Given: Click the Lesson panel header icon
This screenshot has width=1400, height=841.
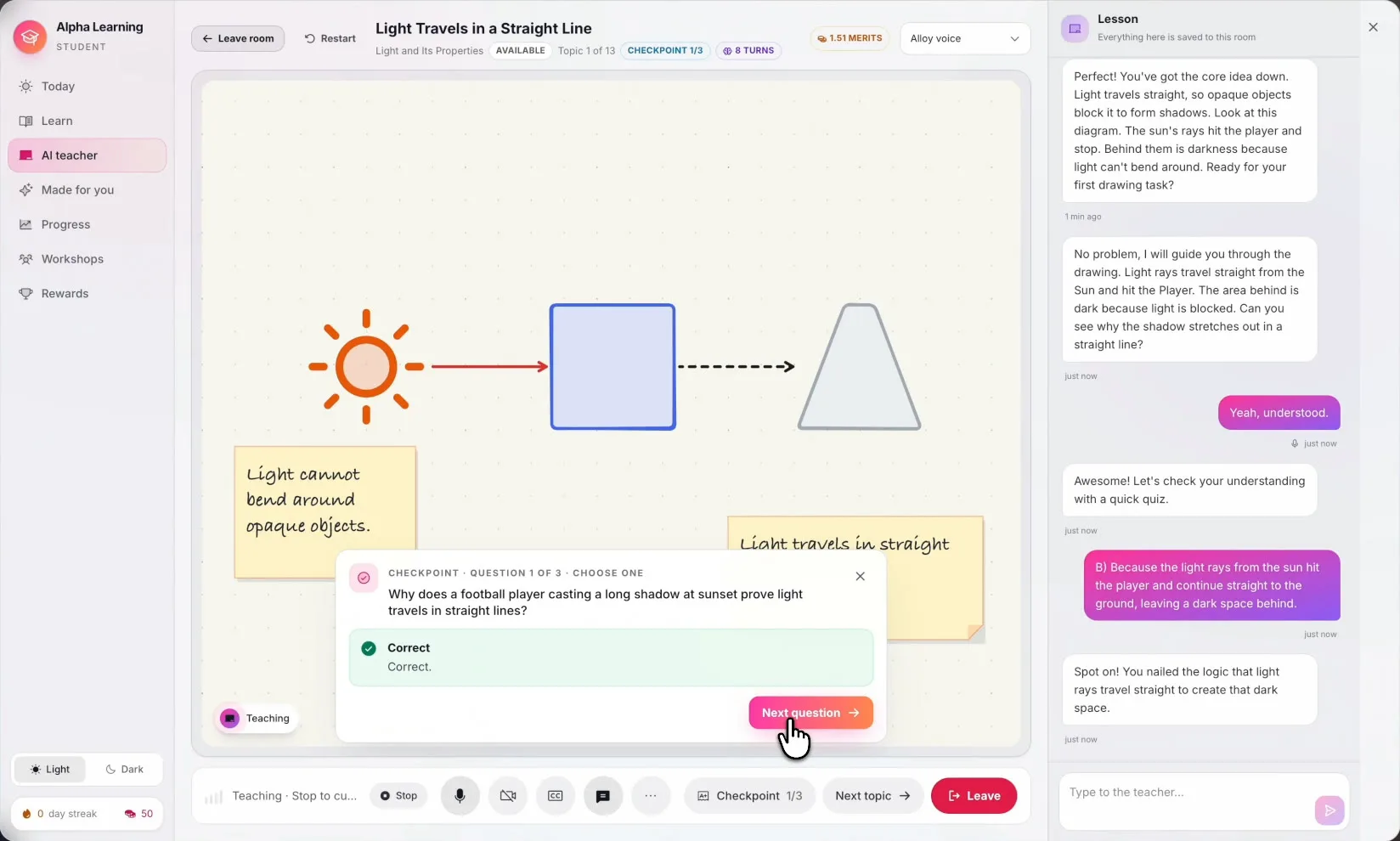Looking at the screenshot, I should pos(1075,28).
